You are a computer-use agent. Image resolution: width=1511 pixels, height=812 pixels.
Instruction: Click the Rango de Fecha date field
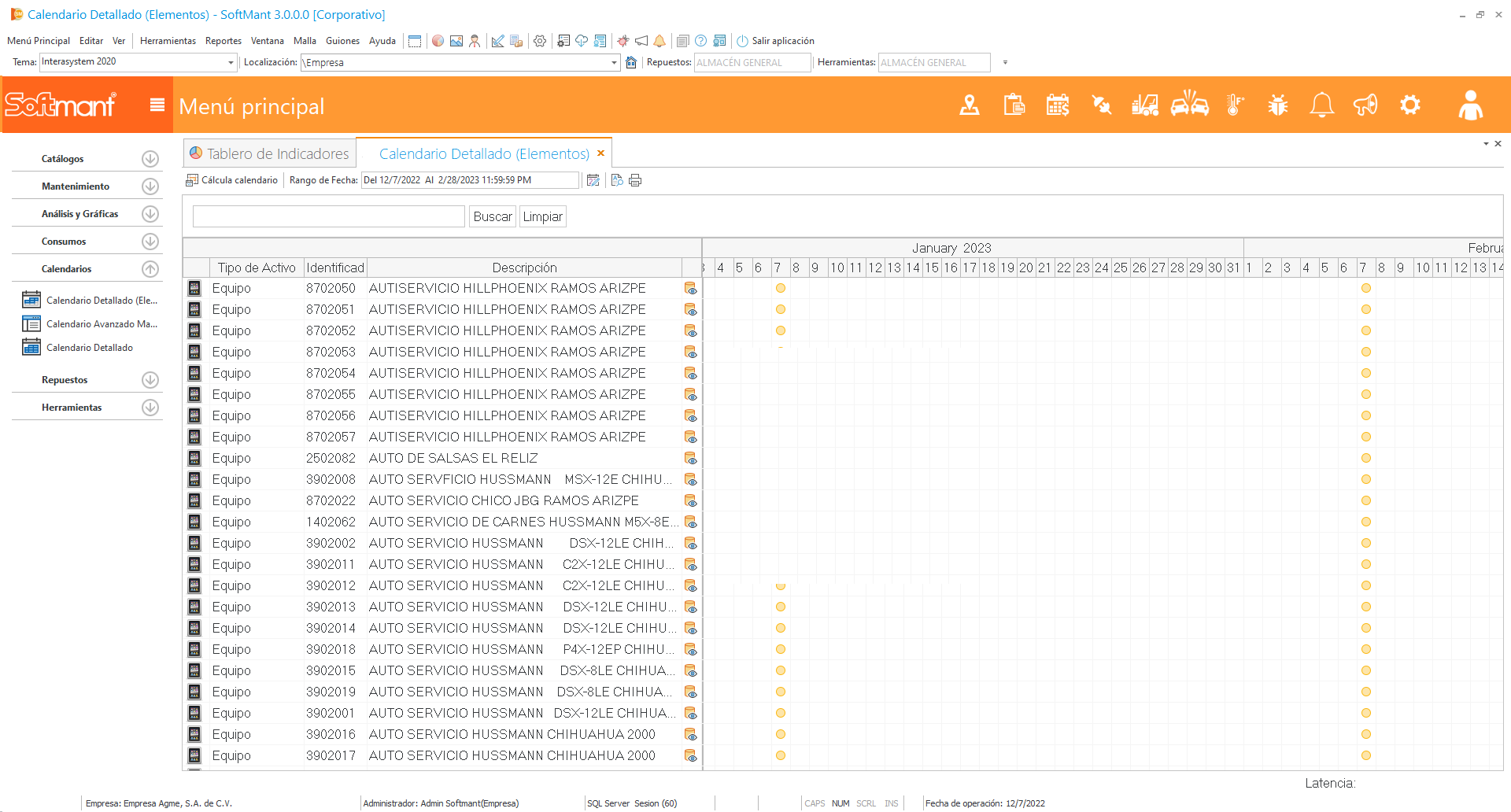(x=470, y=180)
